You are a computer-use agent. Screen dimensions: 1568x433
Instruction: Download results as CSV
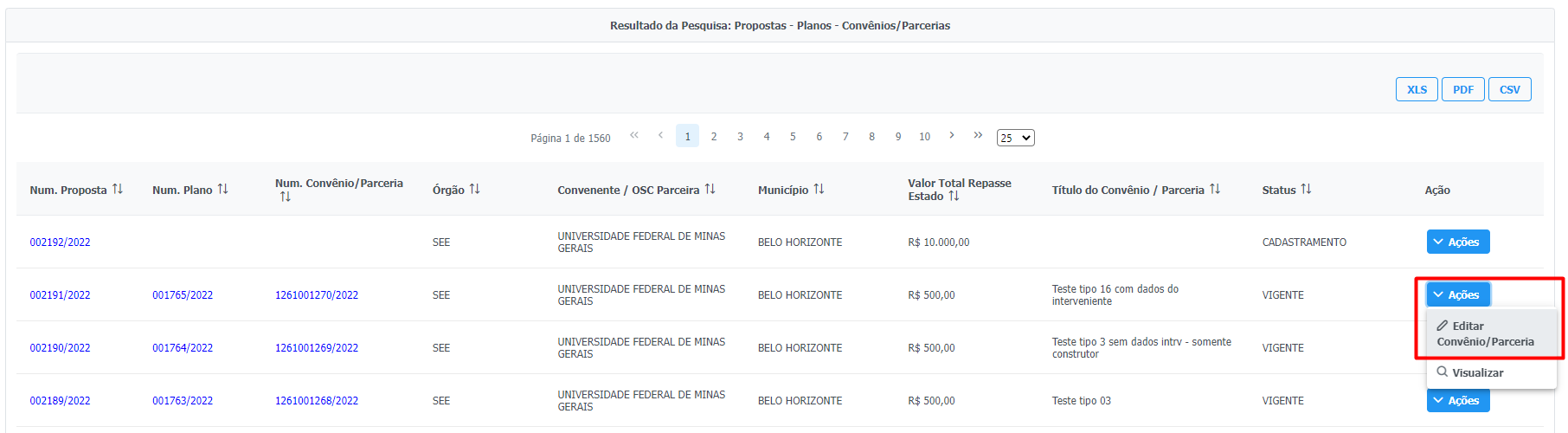[1510, 90]
